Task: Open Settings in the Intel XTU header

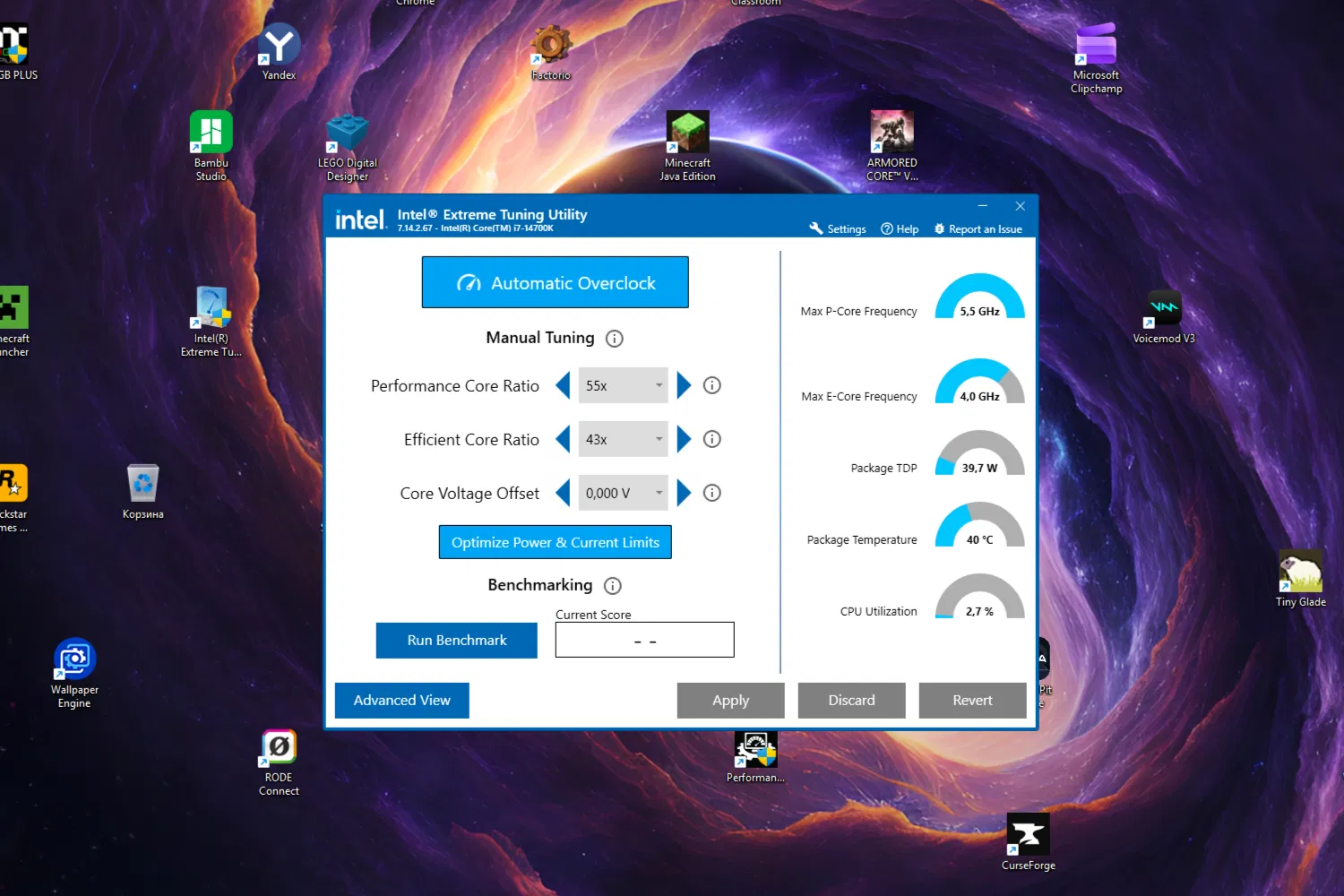Action: click(x=838, y=229)
